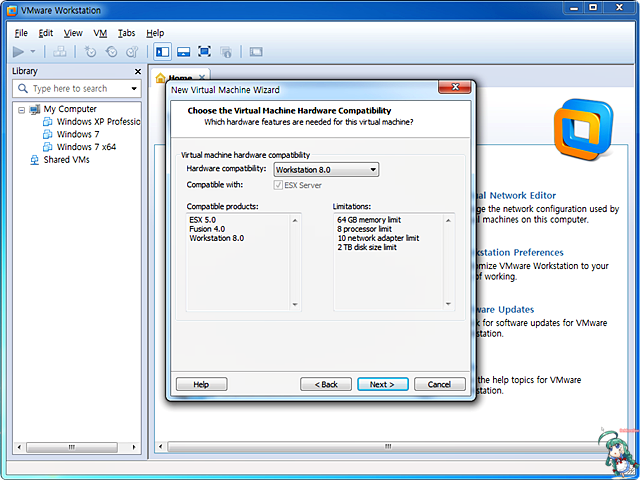640x480 pixels.
Task: Open the File menu
Action: (x=21, y=33)
